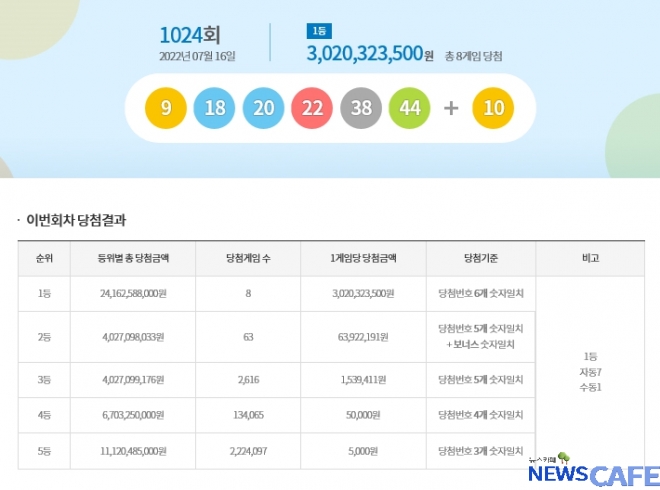Select the 3등 per-game prize 1,539,411원
This screenshot has width=660, height=490.
(x=364, y=380)
